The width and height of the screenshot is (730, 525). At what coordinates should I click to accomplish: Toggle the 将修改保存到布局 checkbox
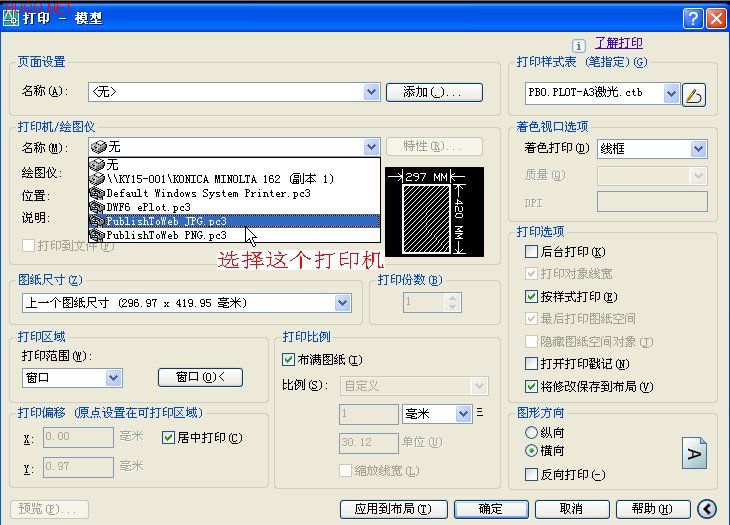(x=531, y=386)
